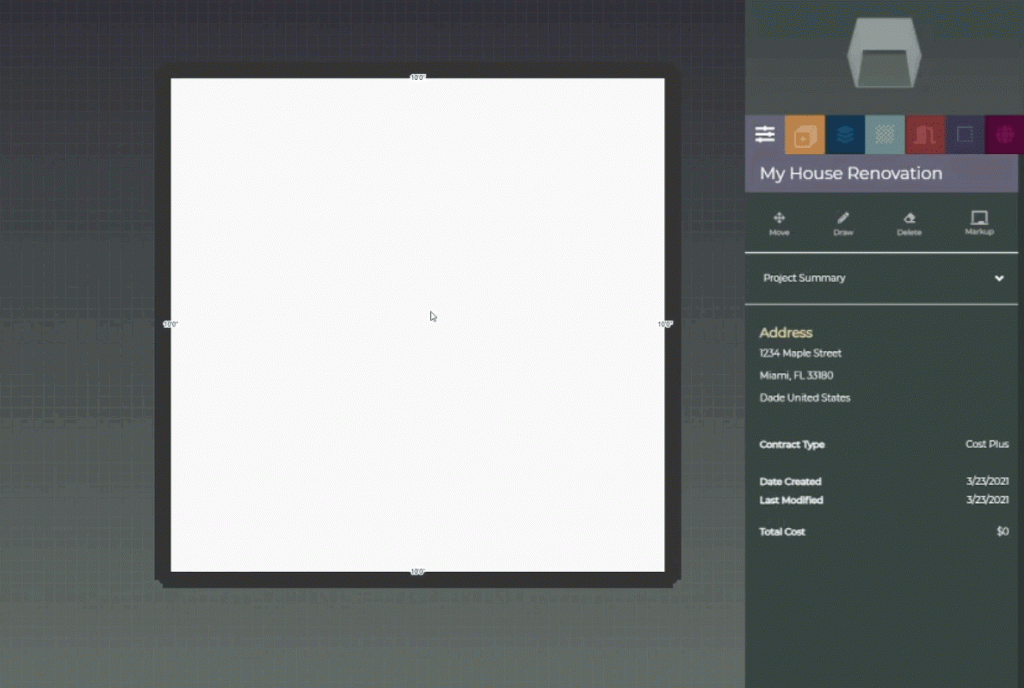Click the left wall dimension label

click(x=170, y=324)
